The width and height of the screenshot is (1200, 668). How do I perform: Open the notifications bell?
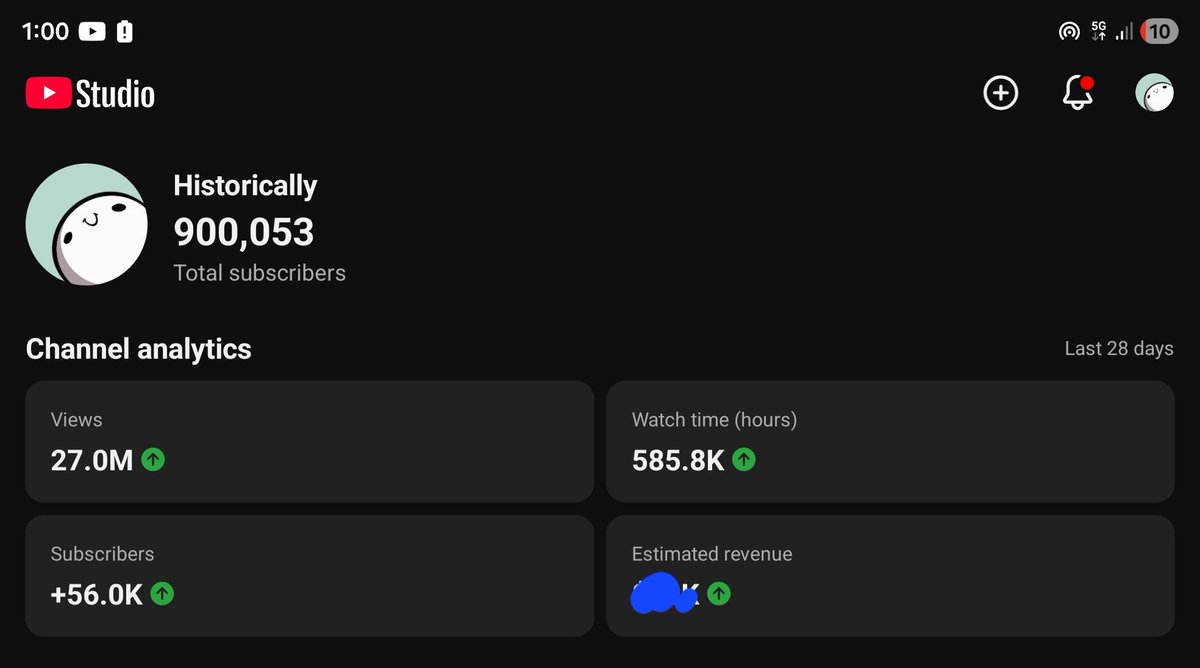[1077, 93]
